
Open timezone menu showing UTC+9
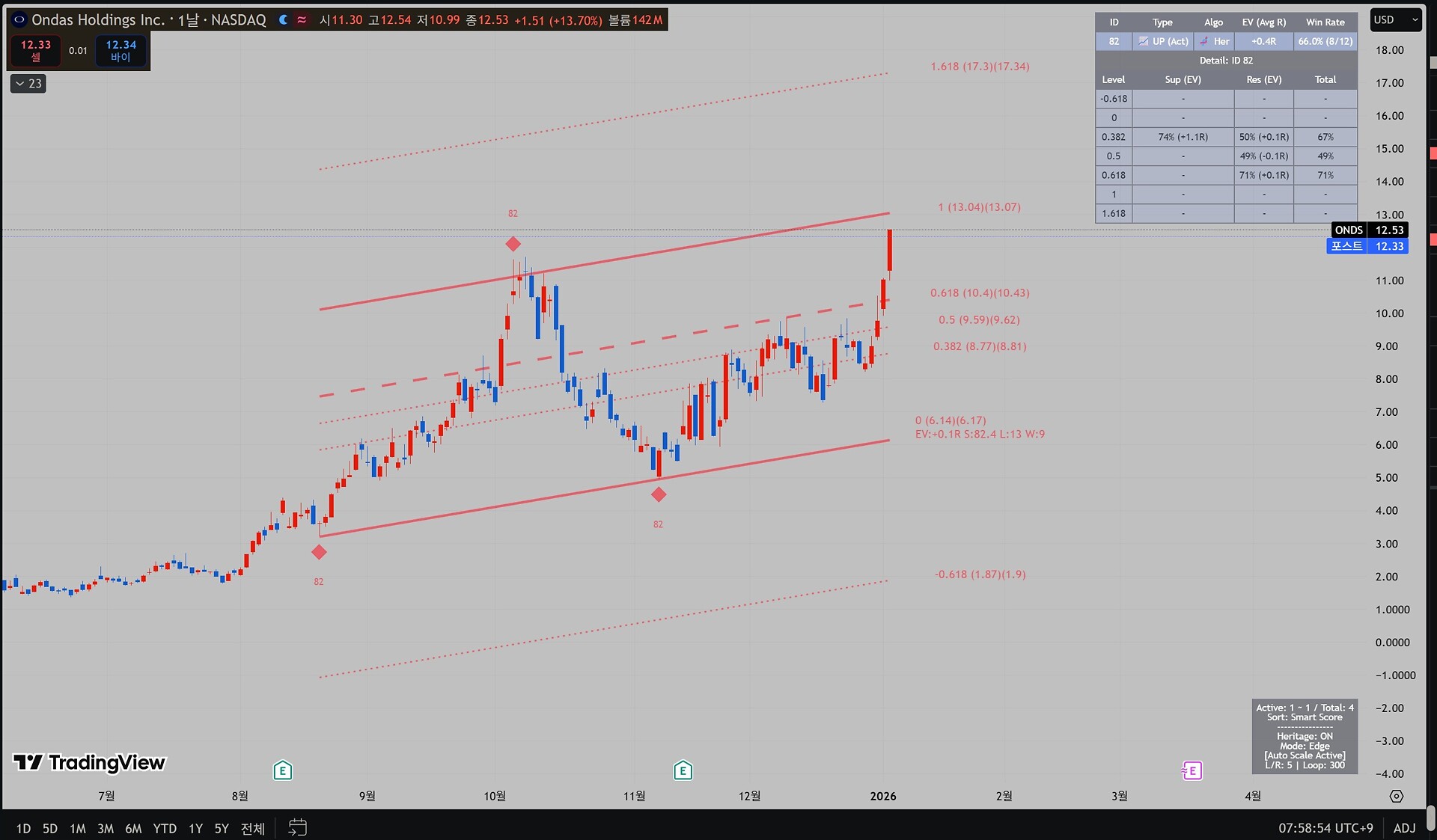[x=1325, y=827]
